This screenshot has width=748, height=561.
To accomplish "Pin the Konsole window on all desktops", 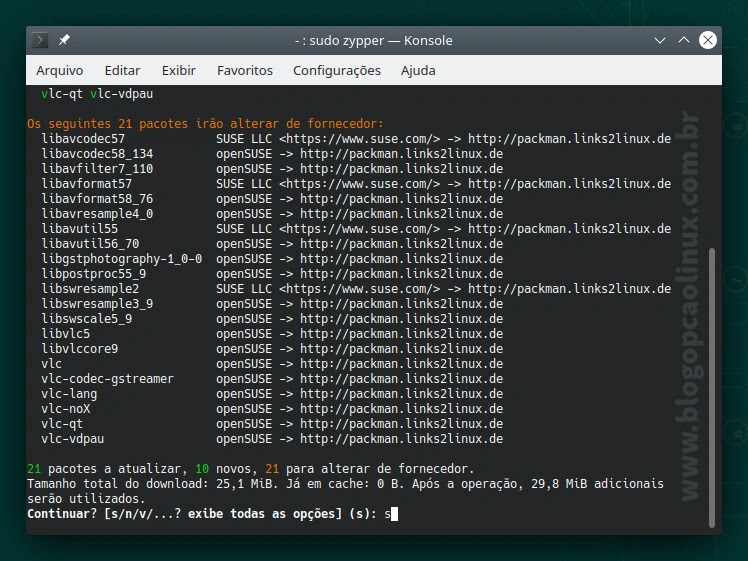I will (x=64, y=40).
